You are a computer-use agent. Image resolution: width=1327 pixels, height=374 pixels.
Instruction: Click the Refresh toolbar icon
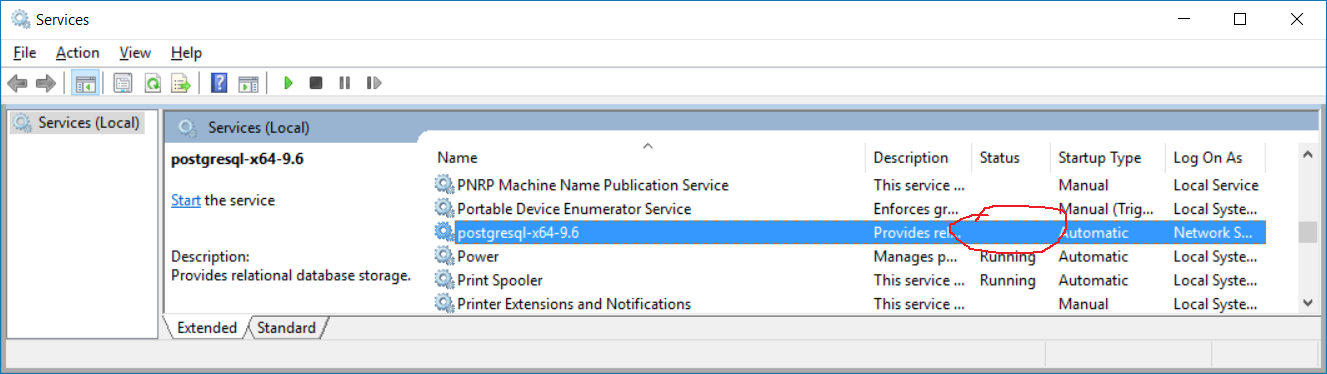tap(152, 83)
